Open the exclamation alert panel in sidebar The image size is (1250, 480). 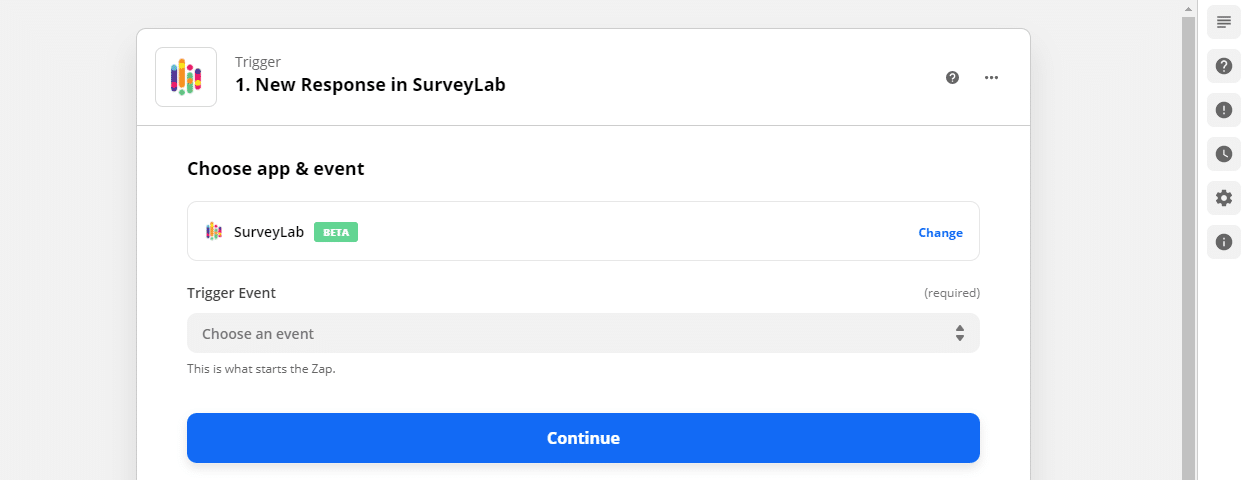coord(1223,110)
